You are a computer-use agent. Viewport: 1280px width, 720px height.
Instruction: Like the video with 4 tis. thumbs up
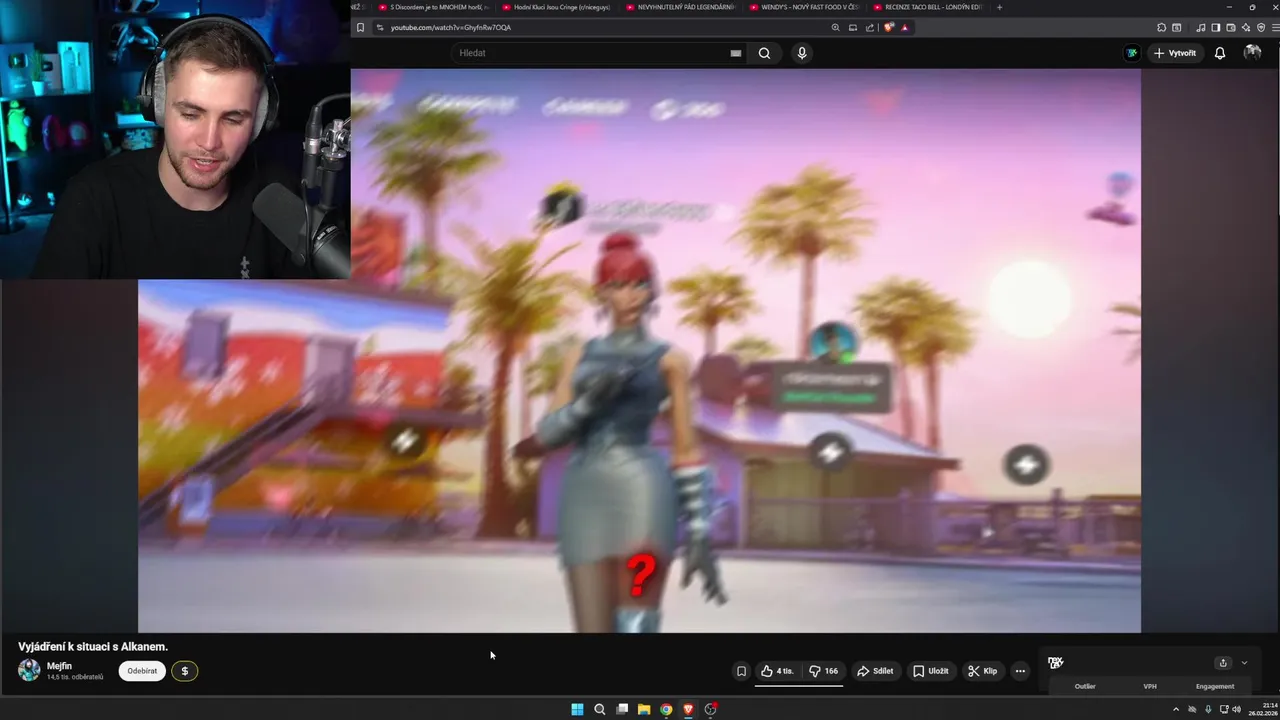point(777,671)
